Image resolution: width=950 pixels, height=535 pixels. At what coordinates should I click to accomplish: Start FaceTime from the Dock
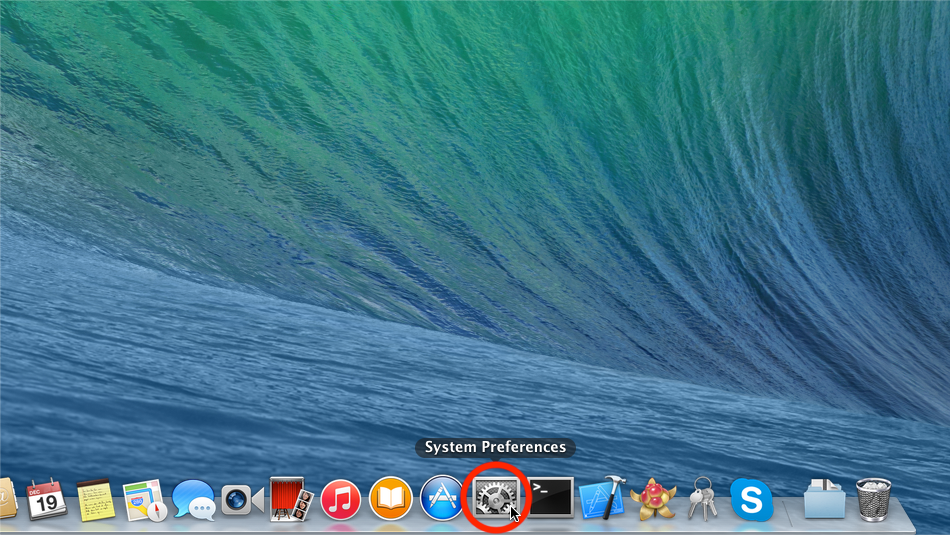tap(242, 498)
